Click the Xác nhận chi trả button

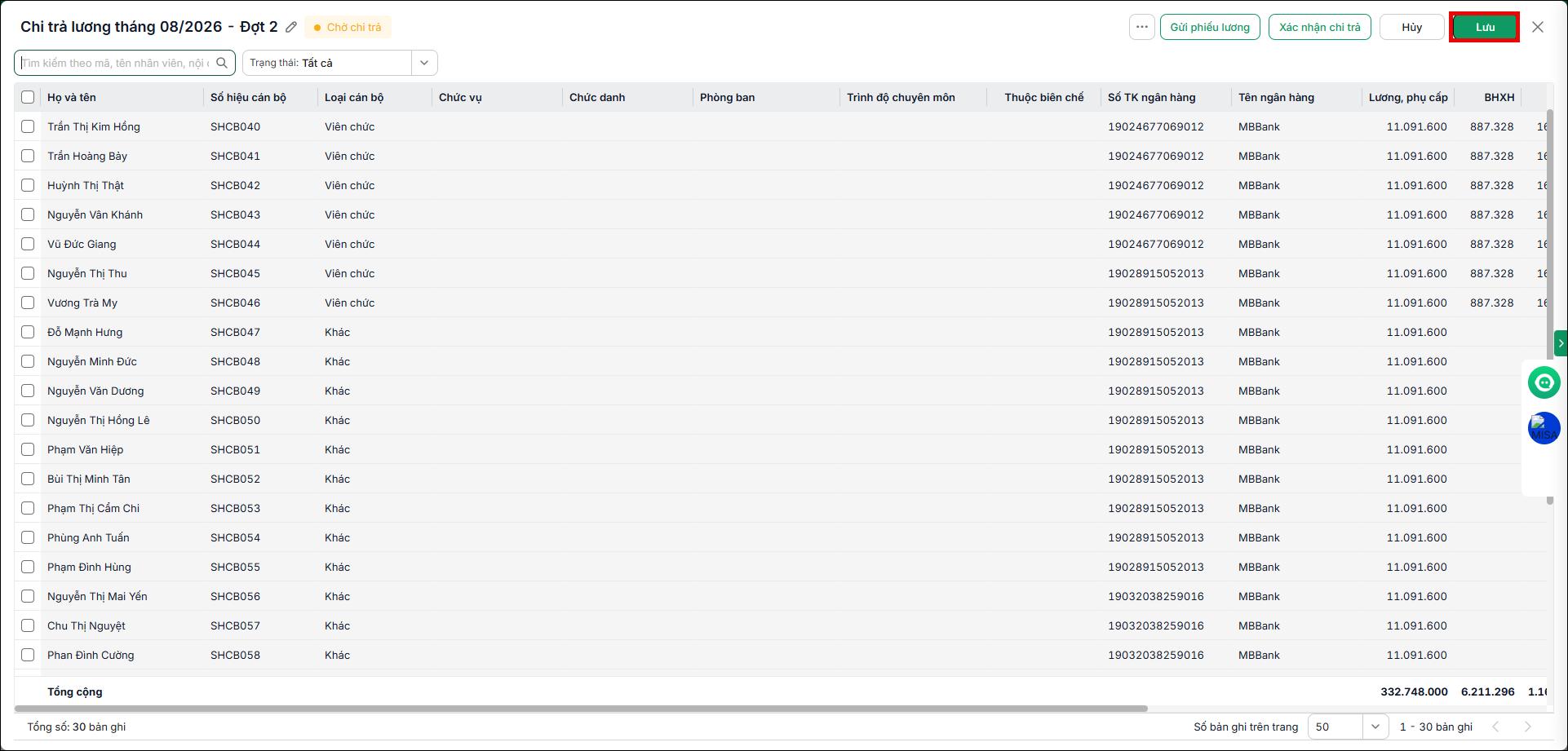[1320, 27]
